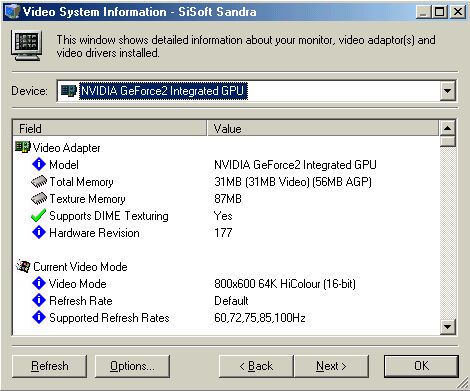
Task: Click the monitor icon beside the description
Action: tap(27, 45)
